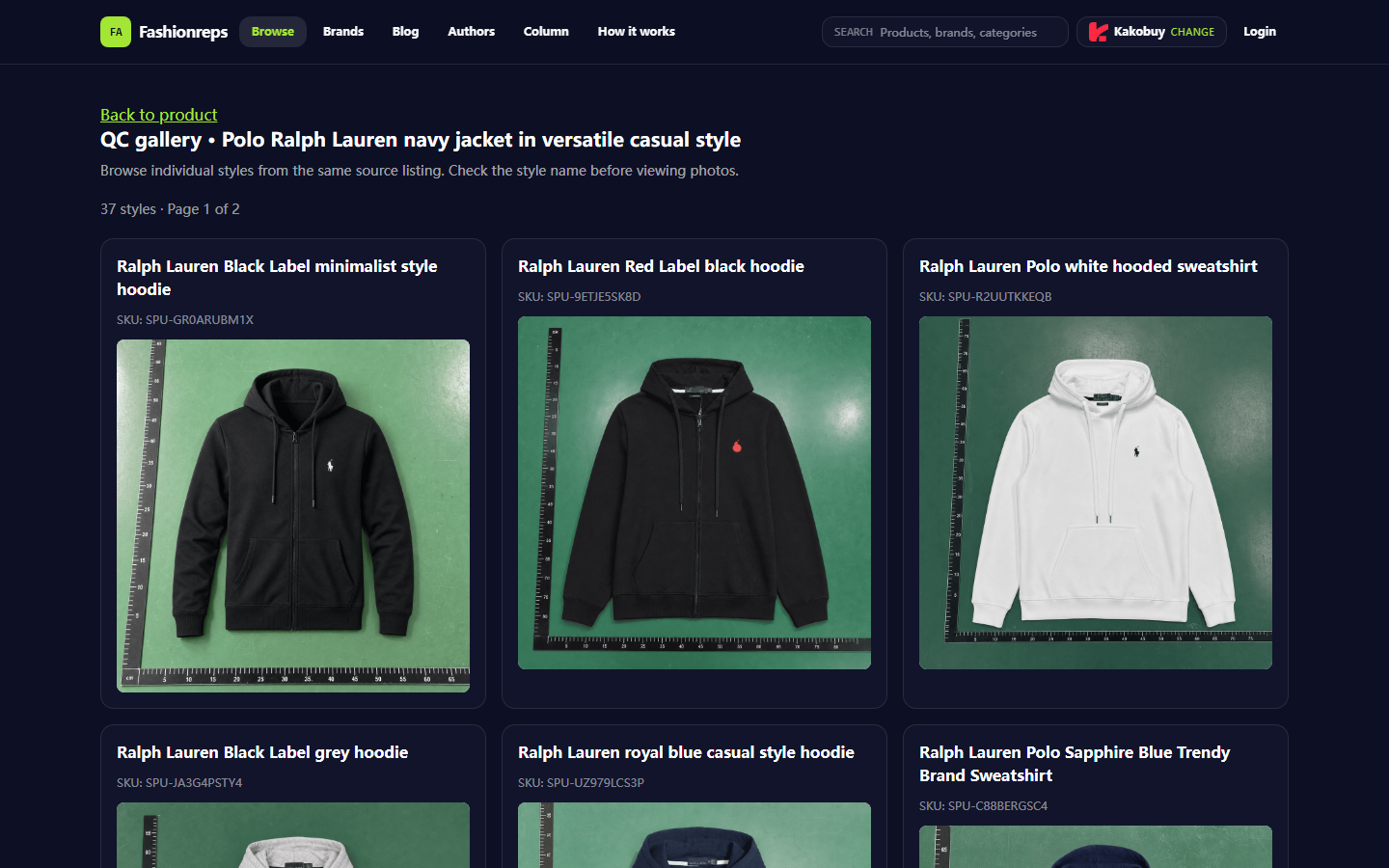Open Red Label black hoodie title
The width and height of the screenshot is (1389, 868).
661,266
